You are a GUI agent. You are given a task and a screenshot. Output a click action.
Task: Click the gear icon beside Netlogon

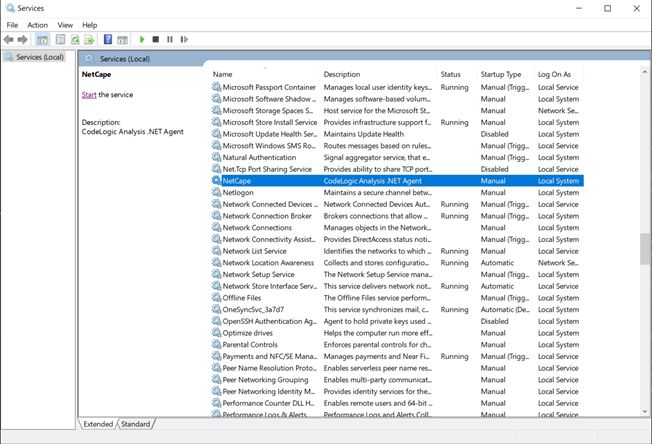[x=216, y=192]
